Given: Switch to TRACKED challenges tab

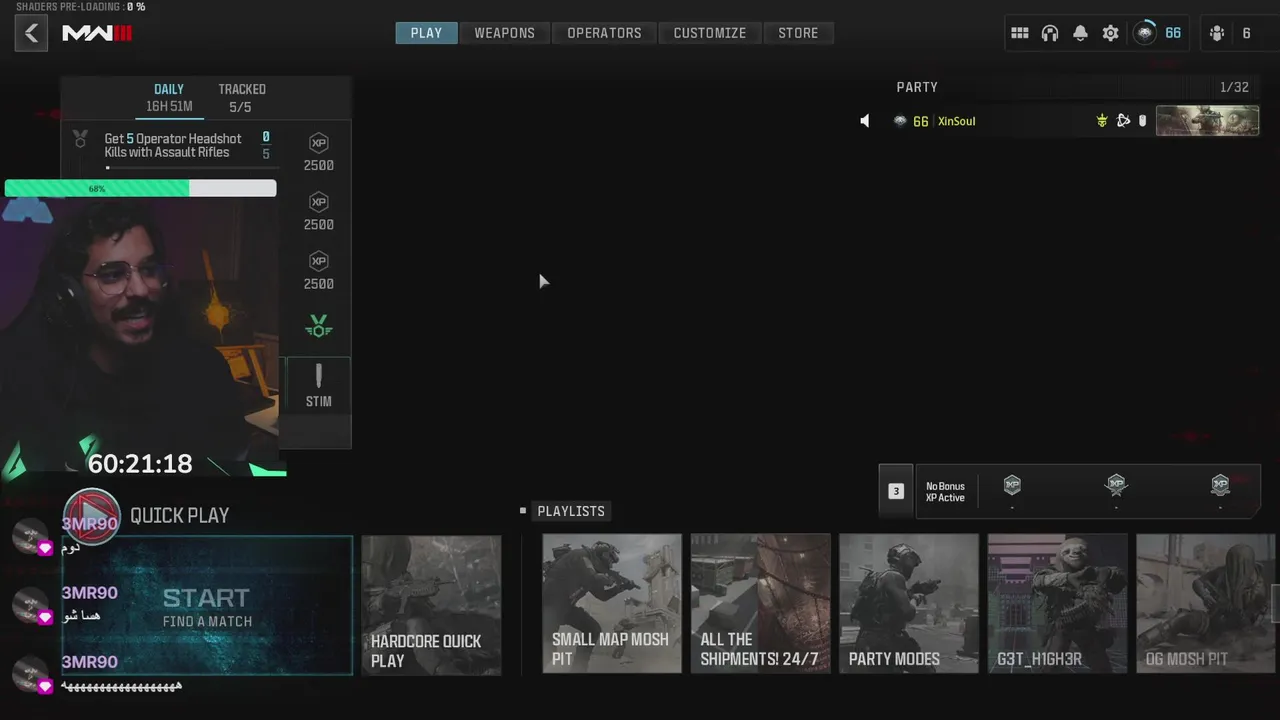Looking at the screenshot, I should [x=242, y=97].
